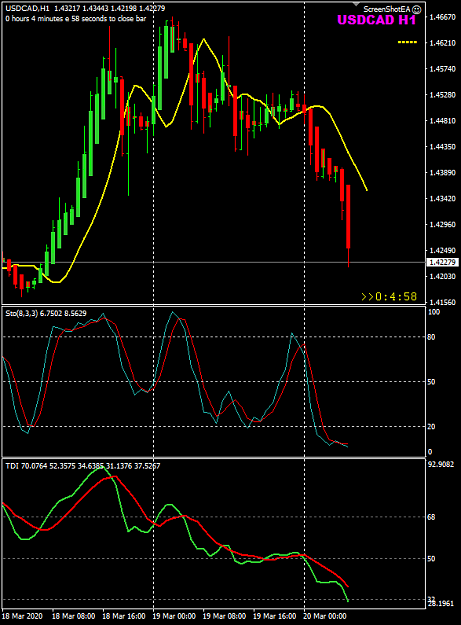Click the TDI scale value 68
This screenshot has height=625, width=461.
coord(431,517)
